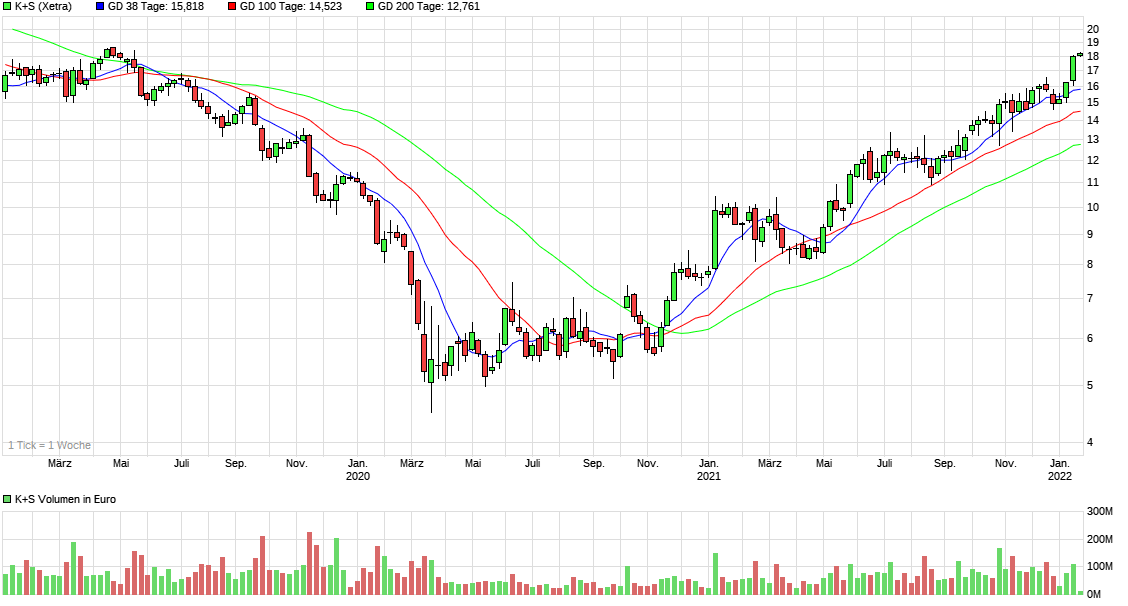The image size is (1128, 606).
Task: Click the volume axis label 0M
Action: pyautogui.click(x=1093, y=594)
